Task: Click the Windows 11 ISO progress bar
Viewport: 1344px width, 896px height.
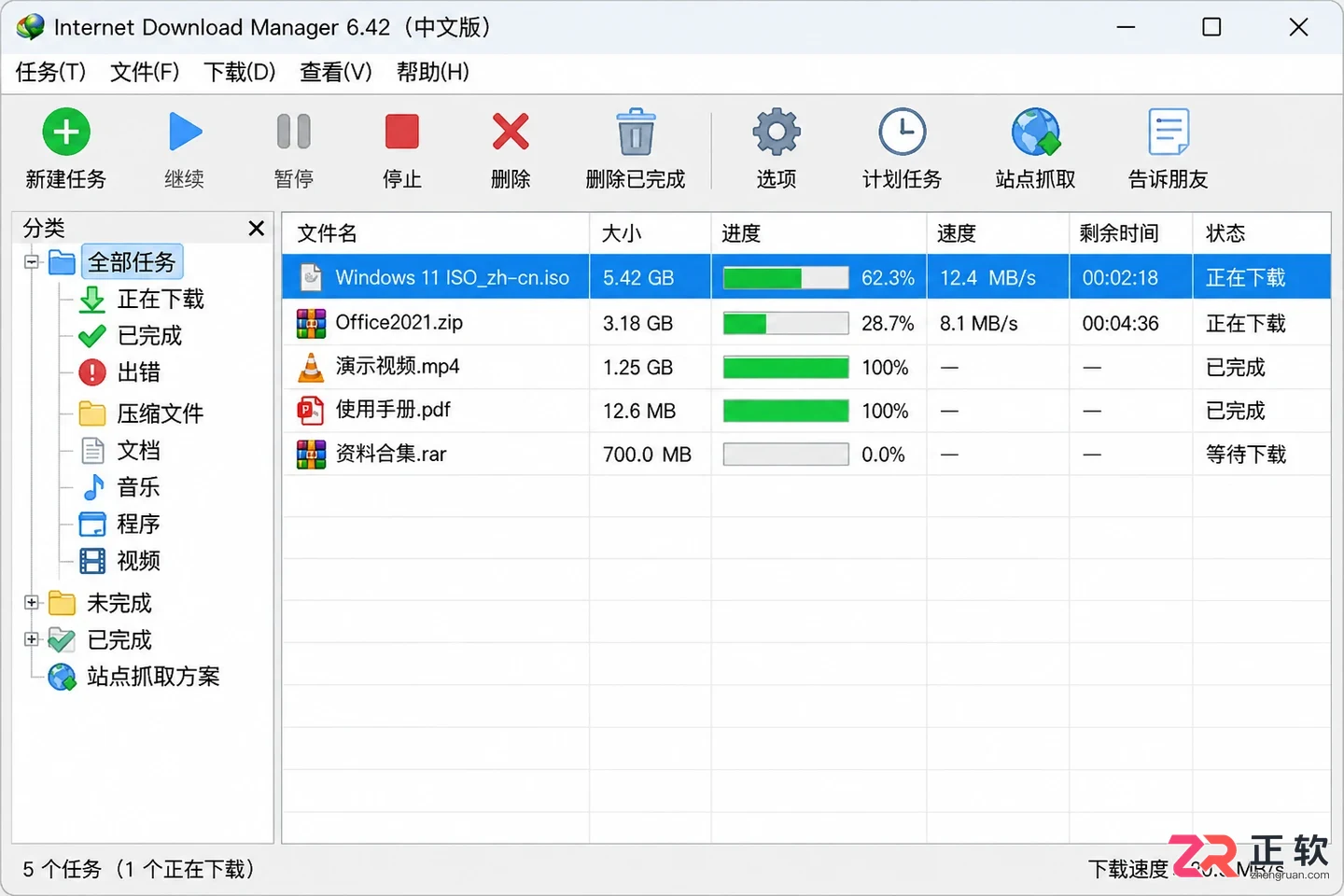Action: point(786,278)
